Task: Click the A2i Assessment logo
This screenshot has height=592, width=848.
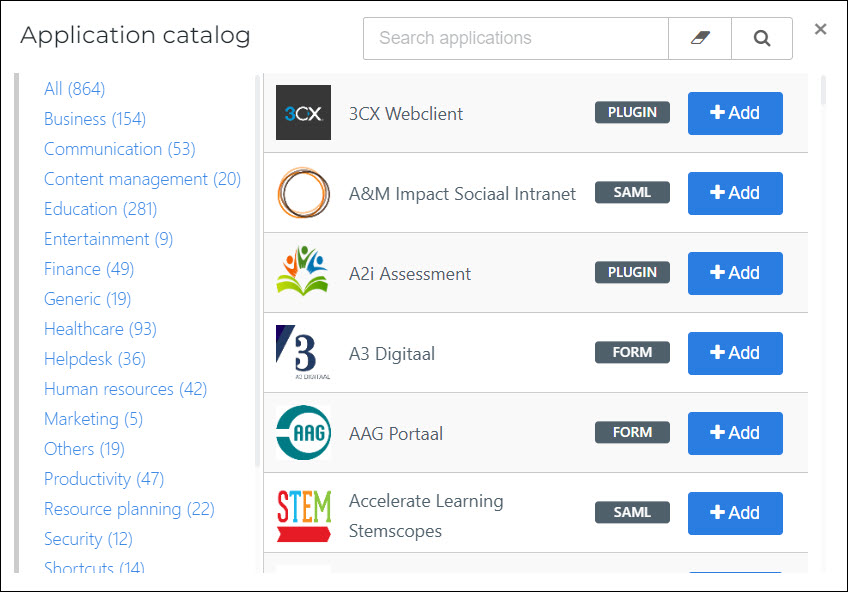Action: tap(303, 271)
